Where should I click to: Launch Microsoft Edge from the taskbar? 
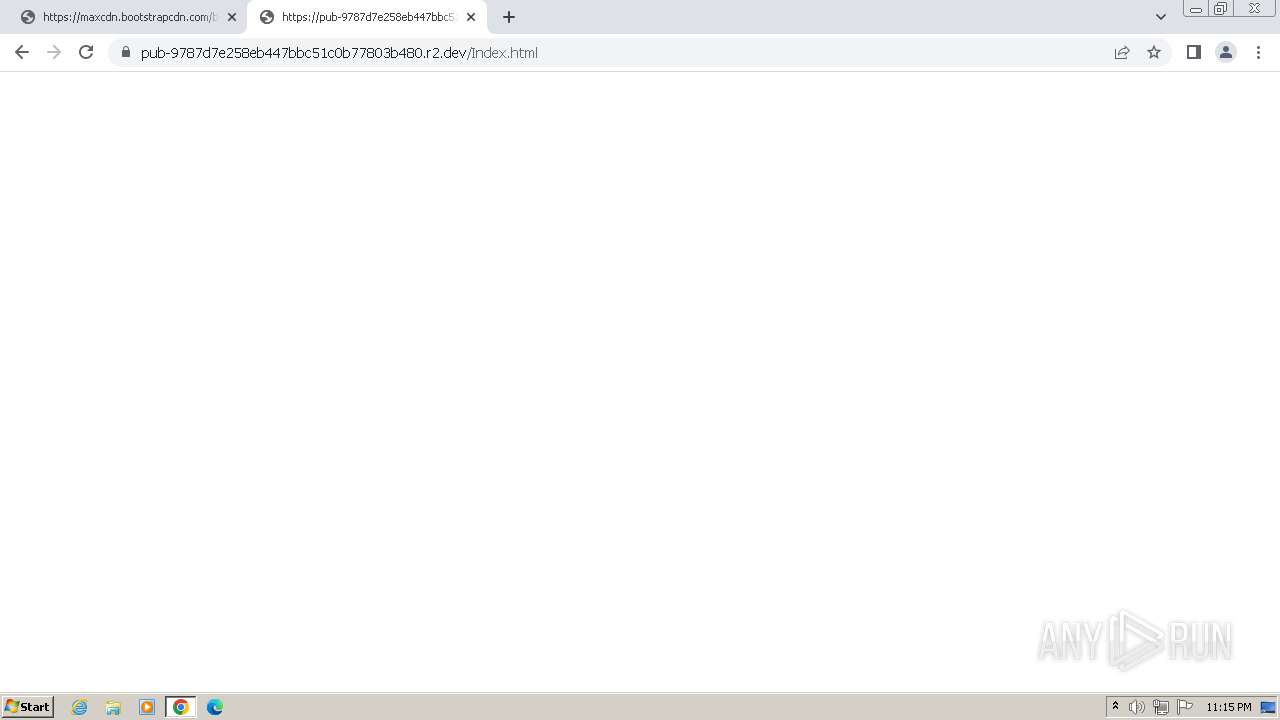click(215, 707)
